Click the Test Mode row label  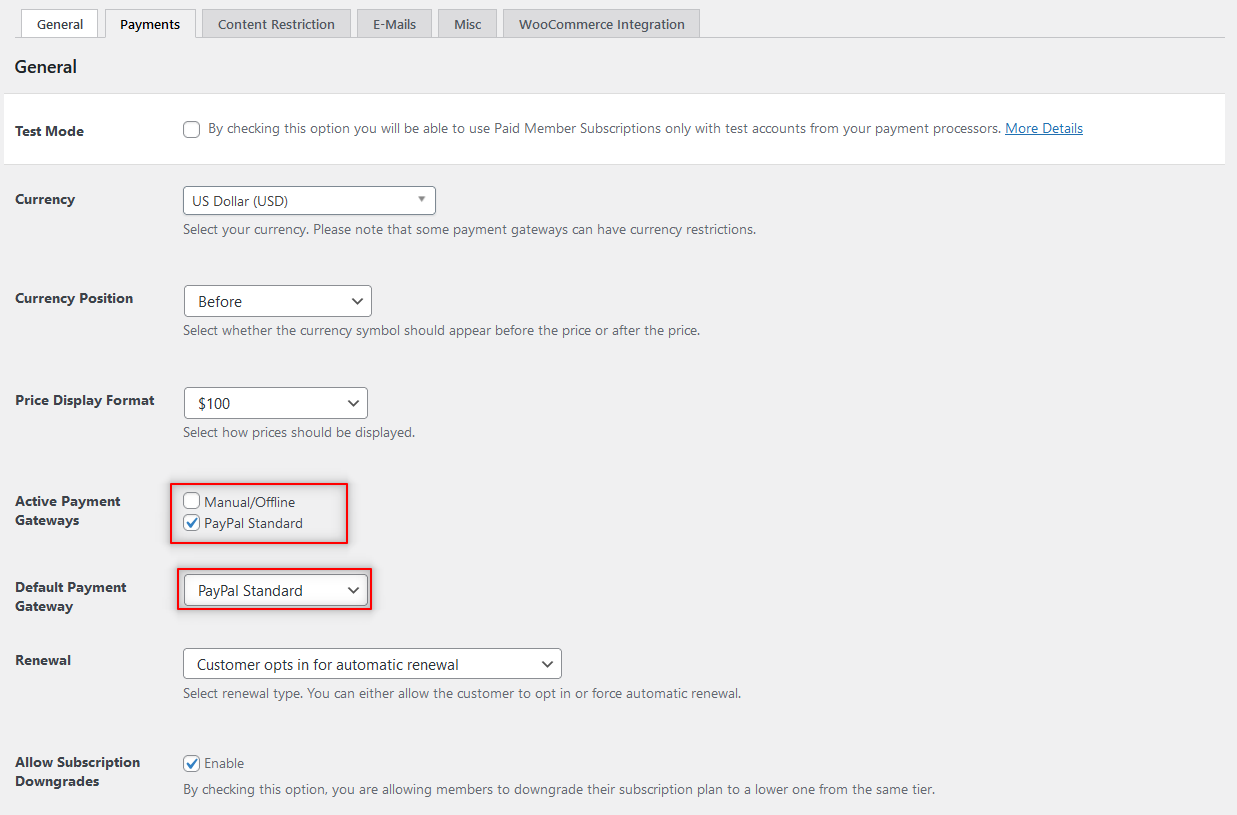tap(50, 131)
